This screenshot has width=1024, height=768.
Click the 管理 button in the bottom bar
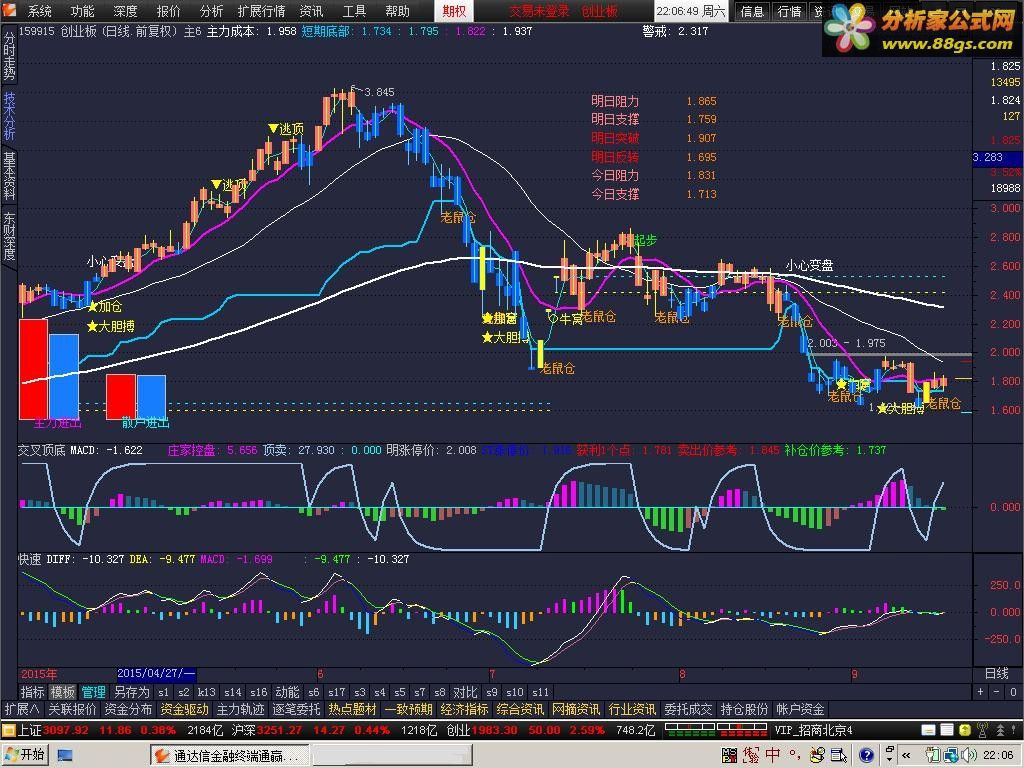pyautogui.click(x=93, y=692)
